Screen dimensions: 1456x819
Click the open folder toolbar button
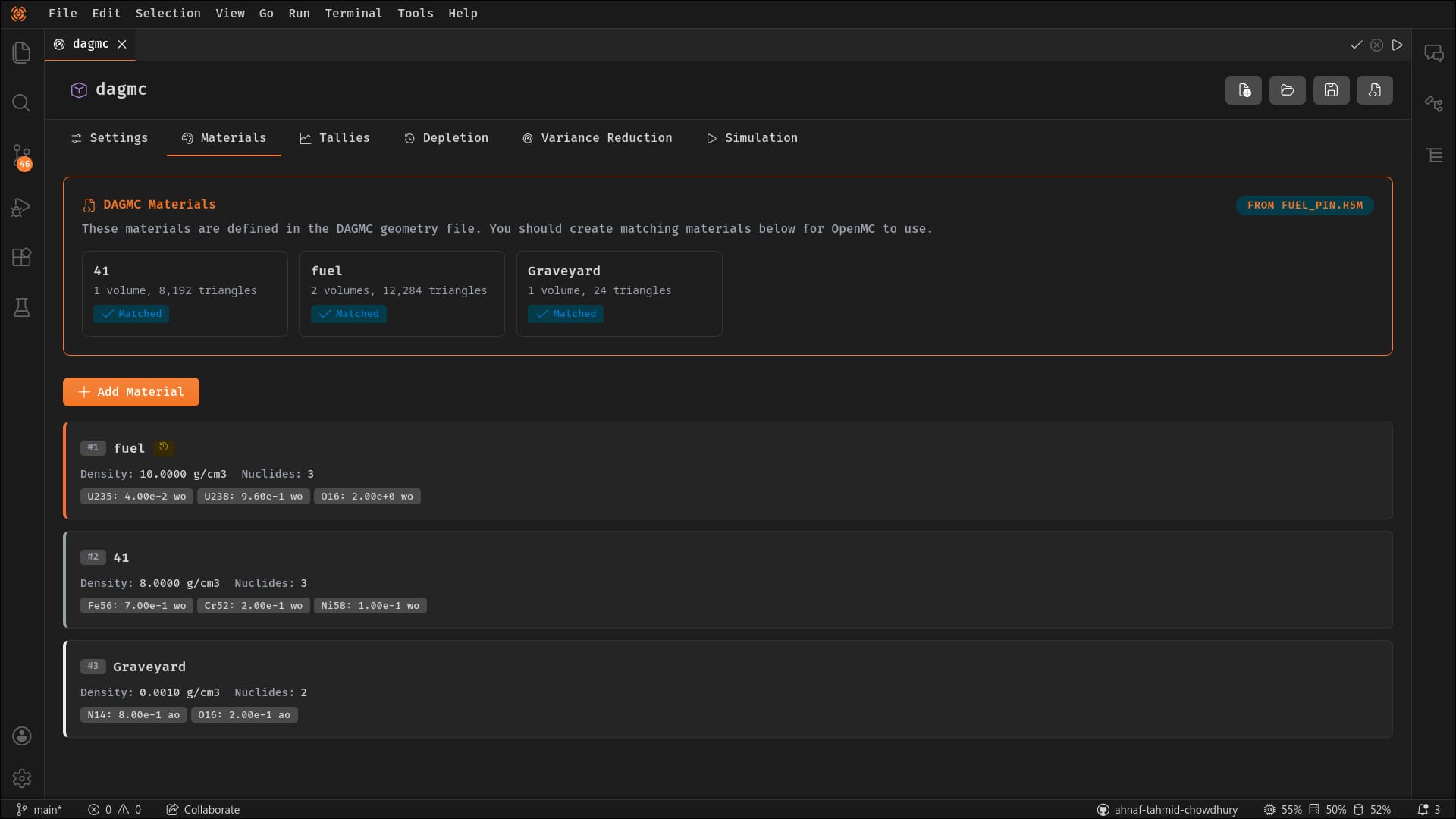point(1288,90)
